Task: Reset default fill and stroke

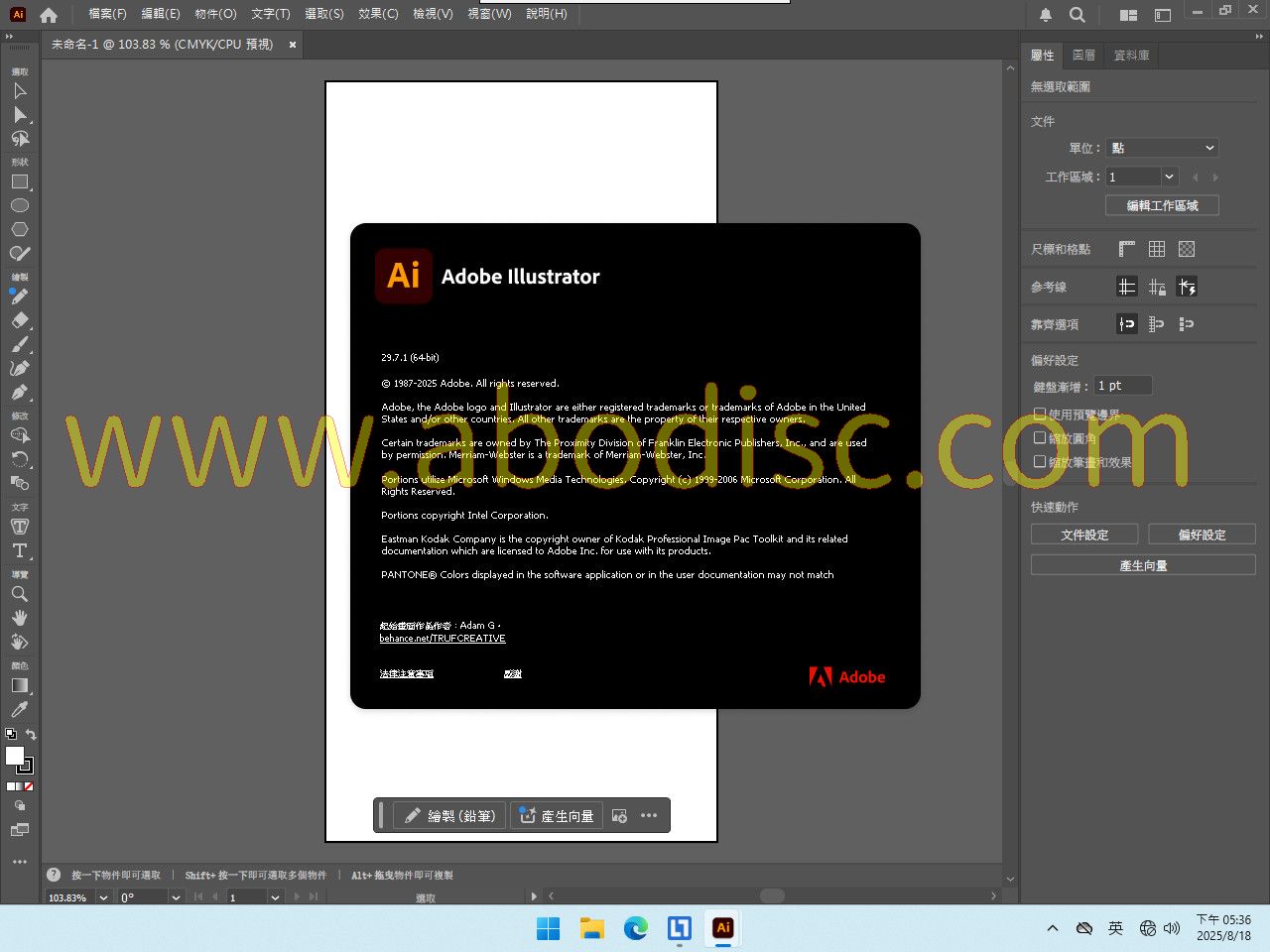Action: [11, 735]
